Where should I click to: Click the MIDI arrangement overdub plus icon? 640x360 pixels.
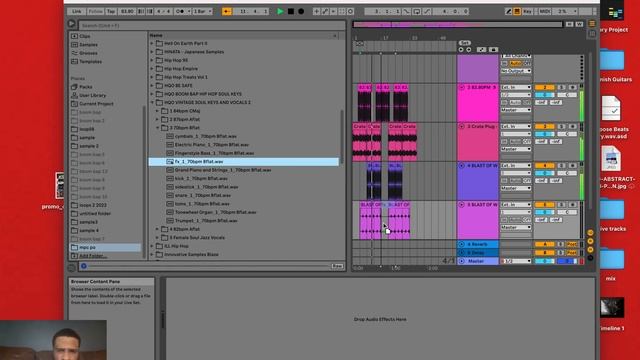[x=316, y=11]
